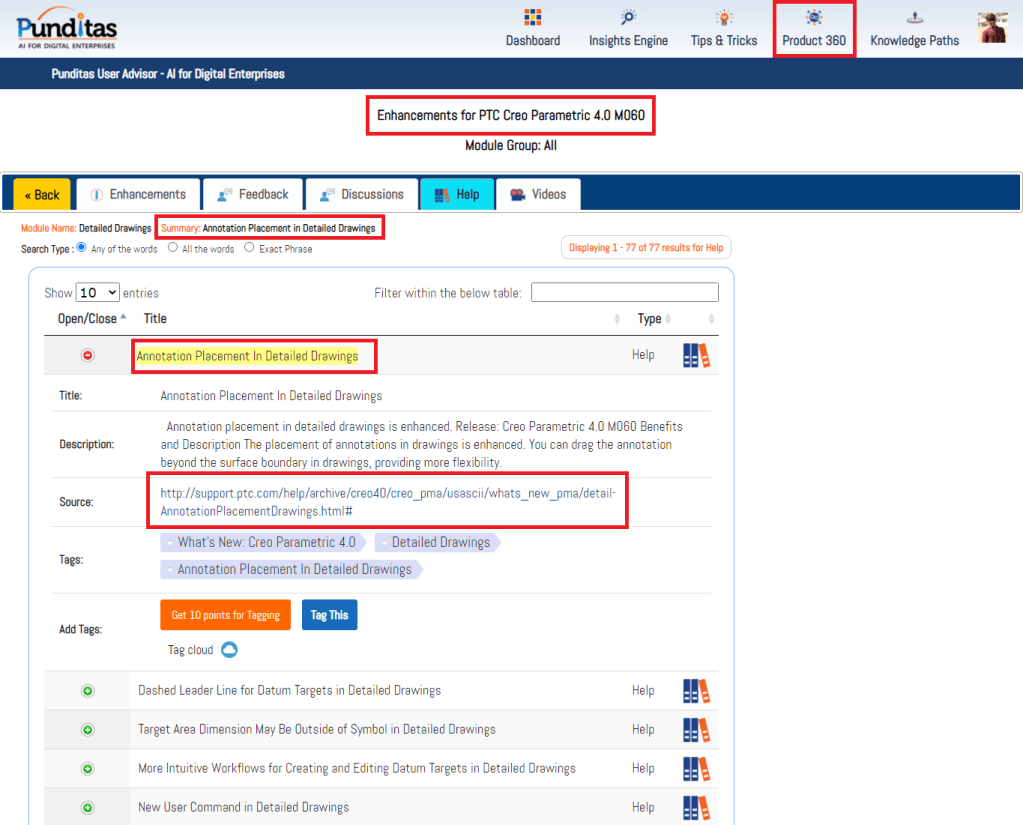The image size is (1023, 825).
Task: Expand the Dashed Leader Line row
Action: [87, 691]
